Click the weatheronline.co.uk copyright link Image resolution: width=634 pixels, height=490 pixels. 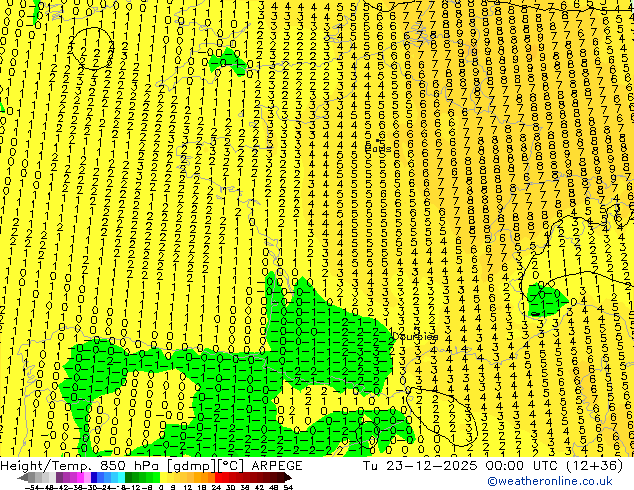coord(549,481)
